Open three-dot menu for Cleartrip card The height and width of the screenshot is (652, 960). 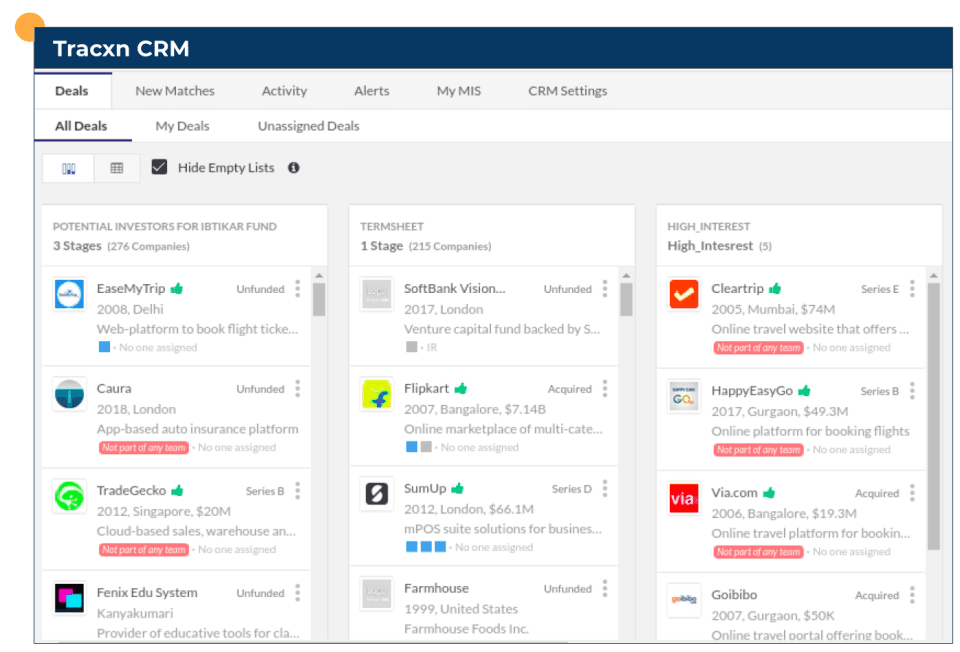tap(912, 289)
